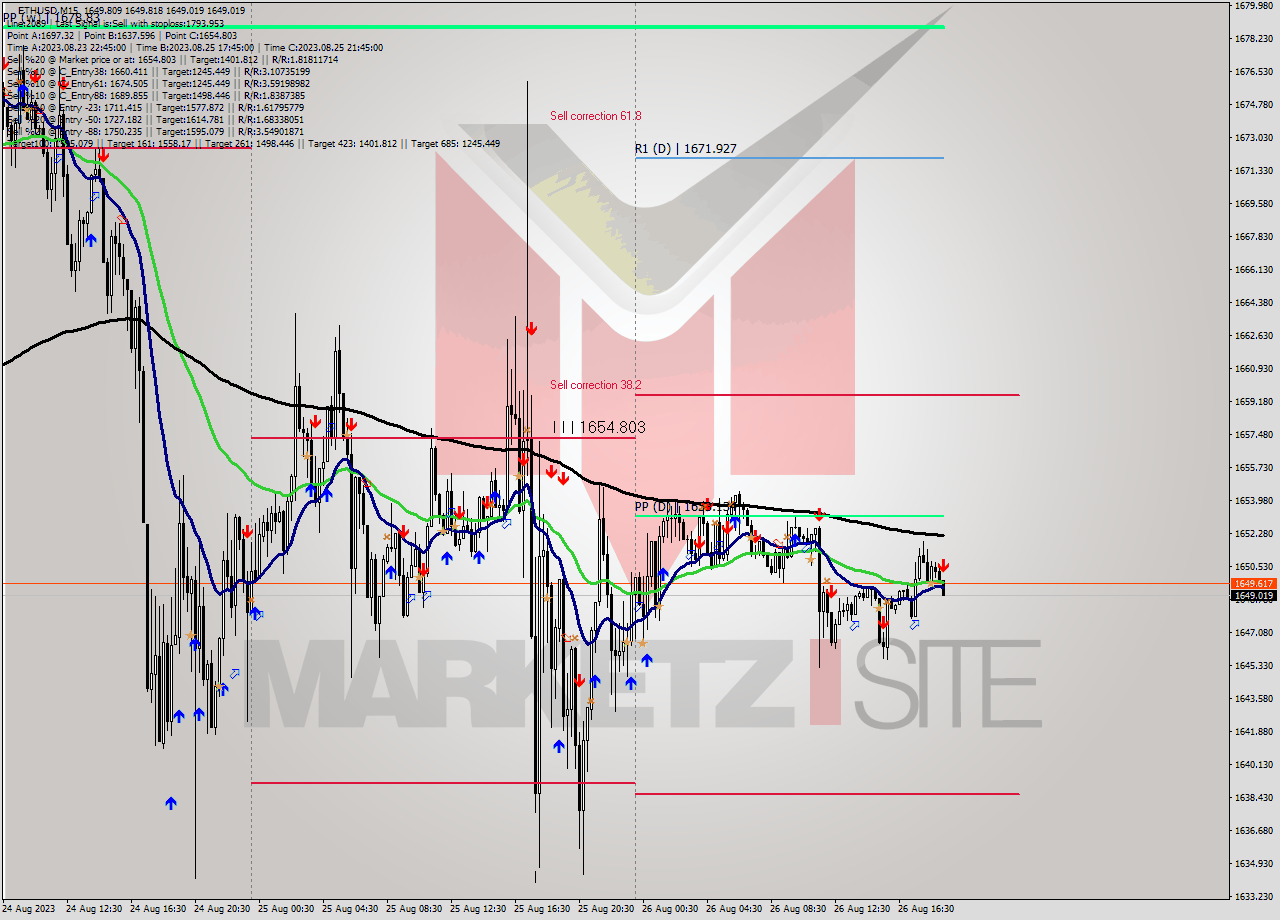The height and width of the screenshot is (920, 1280).
Task: Click the 'Target 161: 1558.17' text
Action: point(150,144)
